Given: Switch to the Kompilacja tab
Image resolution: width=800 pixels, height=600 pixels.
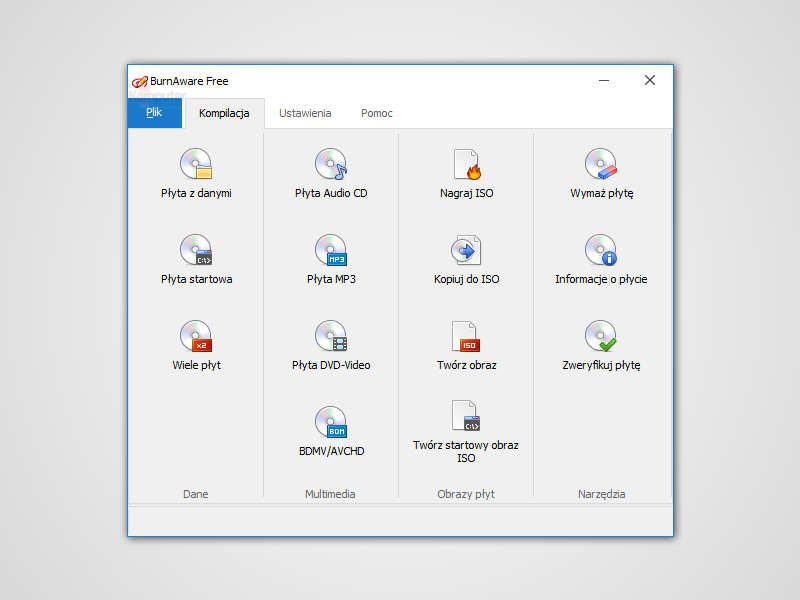Looking at the screenshot, I should tap(224, 113).
